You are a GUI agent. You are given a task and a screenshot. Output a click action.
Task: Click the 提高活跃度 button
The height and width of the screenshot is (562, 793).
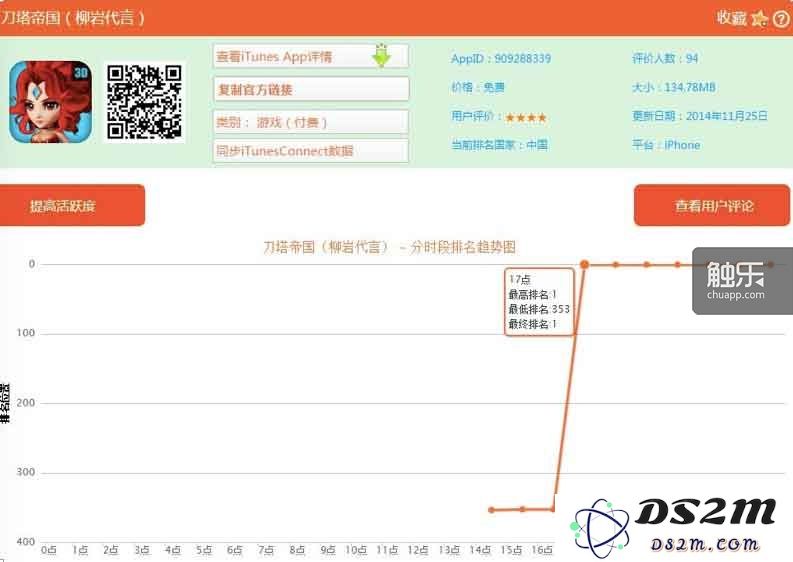(x=72, y=205)
